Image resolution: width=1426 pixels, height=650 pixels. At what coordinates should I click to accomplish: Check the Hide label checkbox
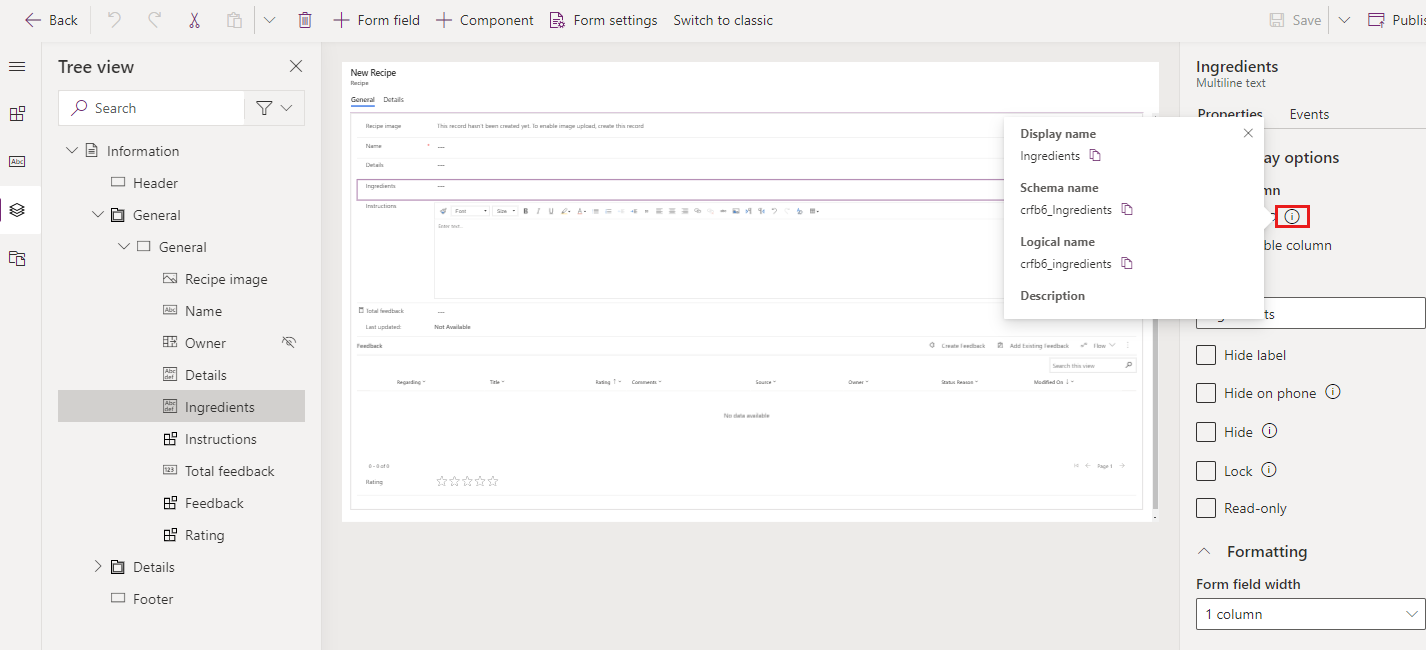pyautogui.click(x=1206, y=355)
